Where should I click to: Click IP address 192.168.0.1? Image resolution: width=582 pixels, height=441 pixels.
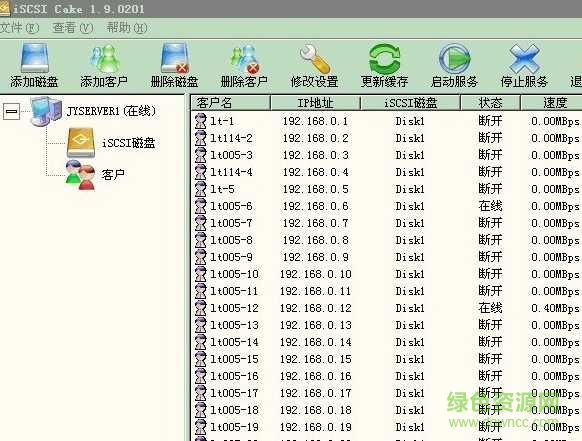315,121
